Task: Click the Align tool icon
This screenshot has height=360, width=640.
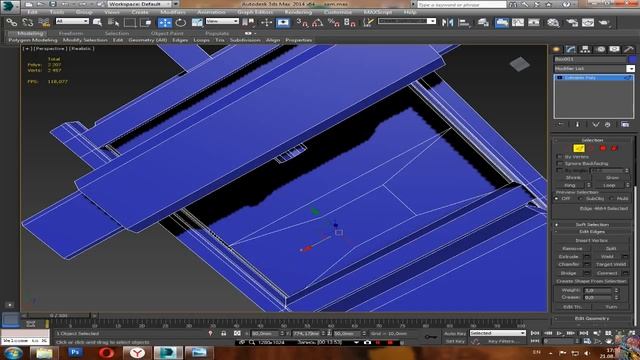Action: point(464,22)
